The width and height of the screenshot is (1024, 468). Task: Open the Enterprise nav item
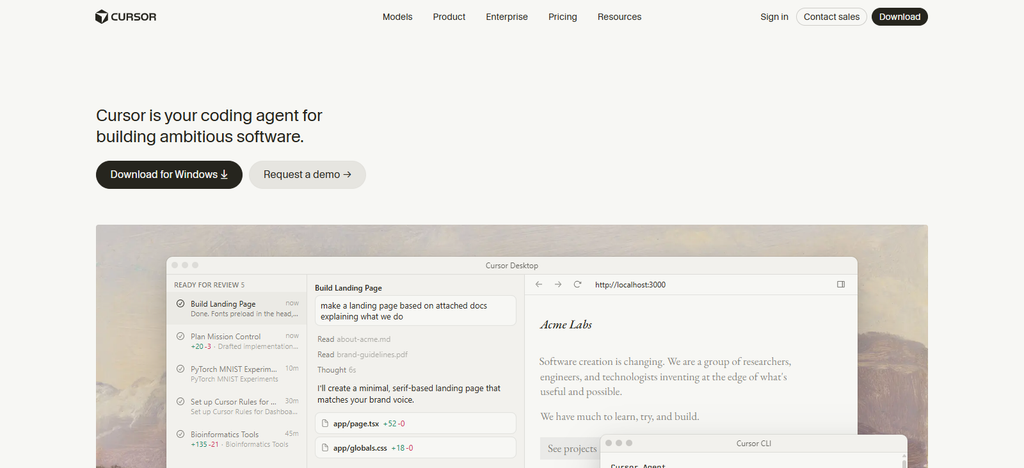507,17
